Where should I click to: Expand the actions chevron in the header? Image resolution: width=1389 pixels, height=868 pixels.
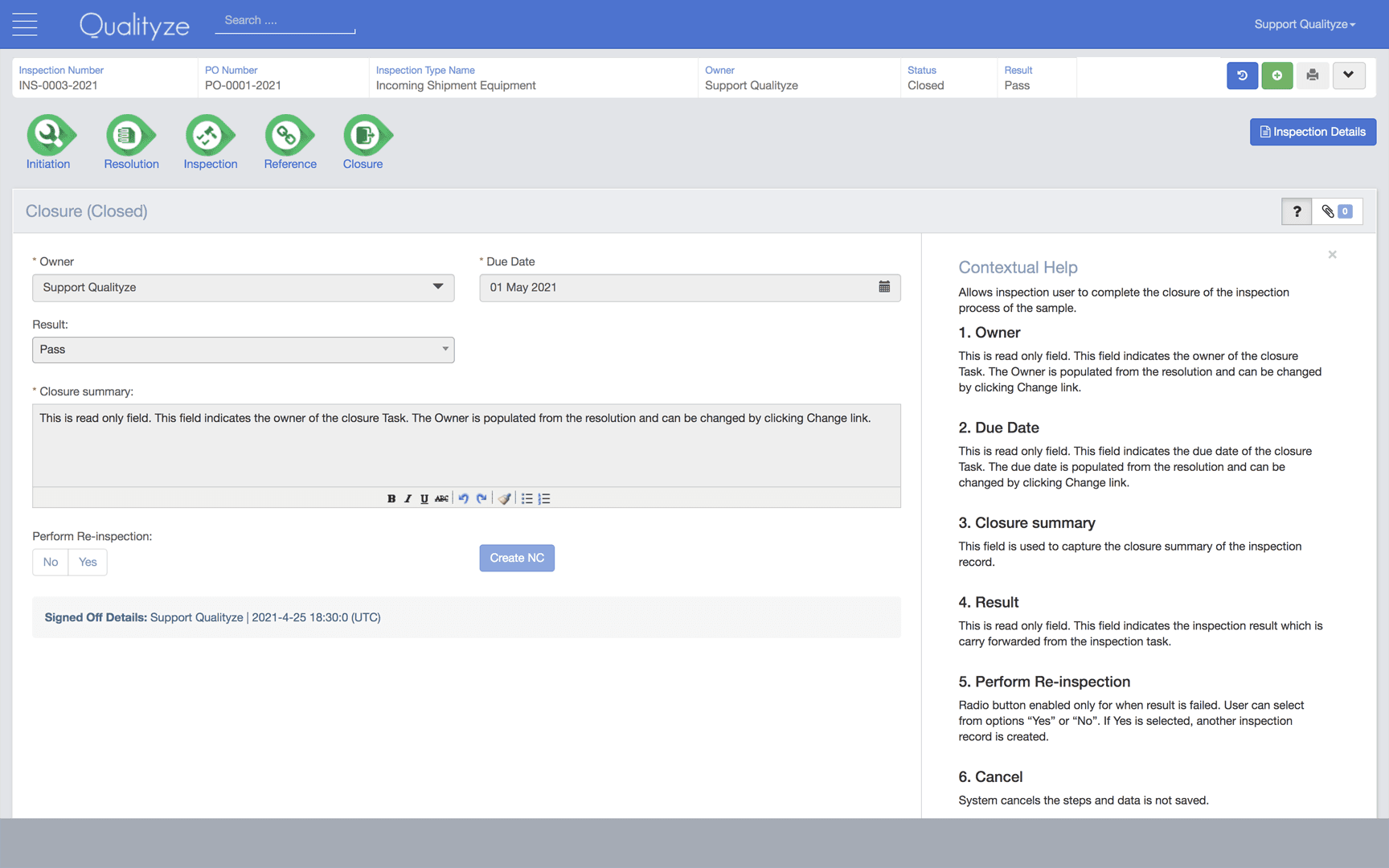point(1350,75)
